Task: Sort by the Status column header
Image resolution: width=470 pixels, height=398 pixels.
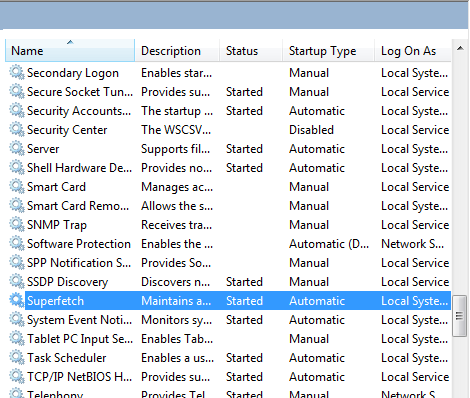Action: [x=251, y=51]
